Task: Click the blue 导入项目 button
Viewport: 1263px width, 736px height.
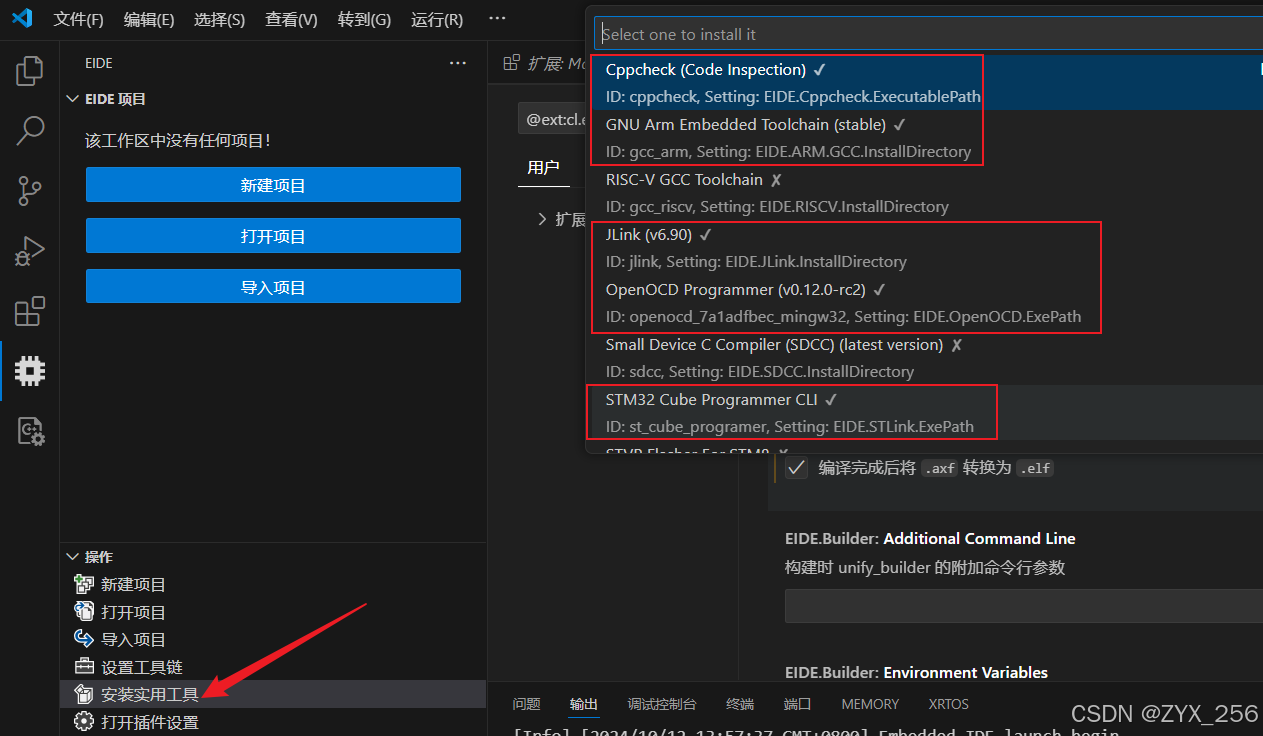Action: (273, 287)
